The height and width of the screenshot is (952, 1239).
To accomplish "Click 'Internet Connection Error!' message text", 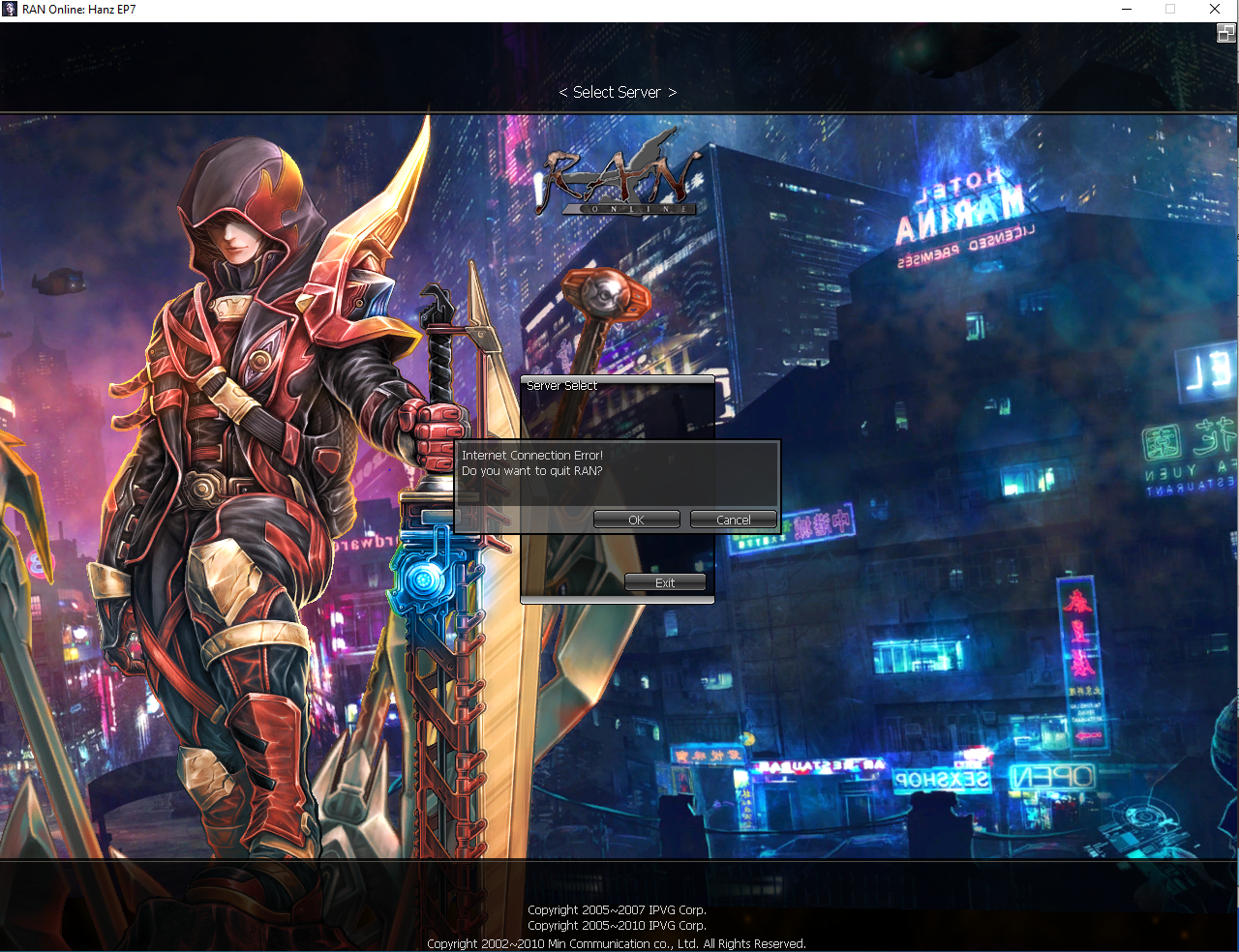I will coord(532,455).
